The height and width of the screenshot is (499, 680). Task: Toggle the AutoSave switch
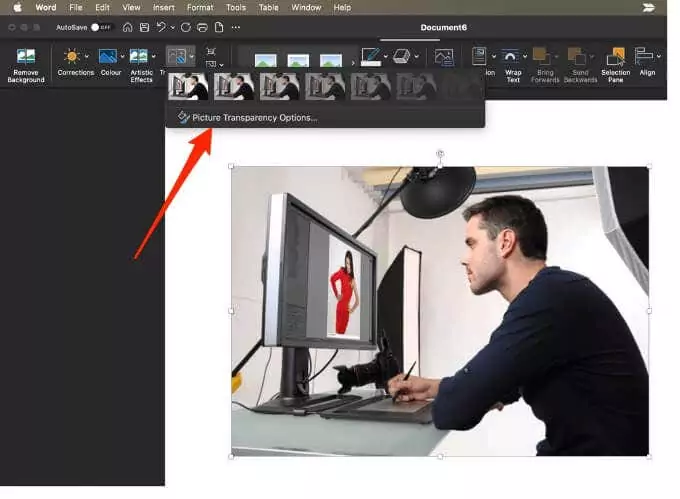tap(101, 27)
